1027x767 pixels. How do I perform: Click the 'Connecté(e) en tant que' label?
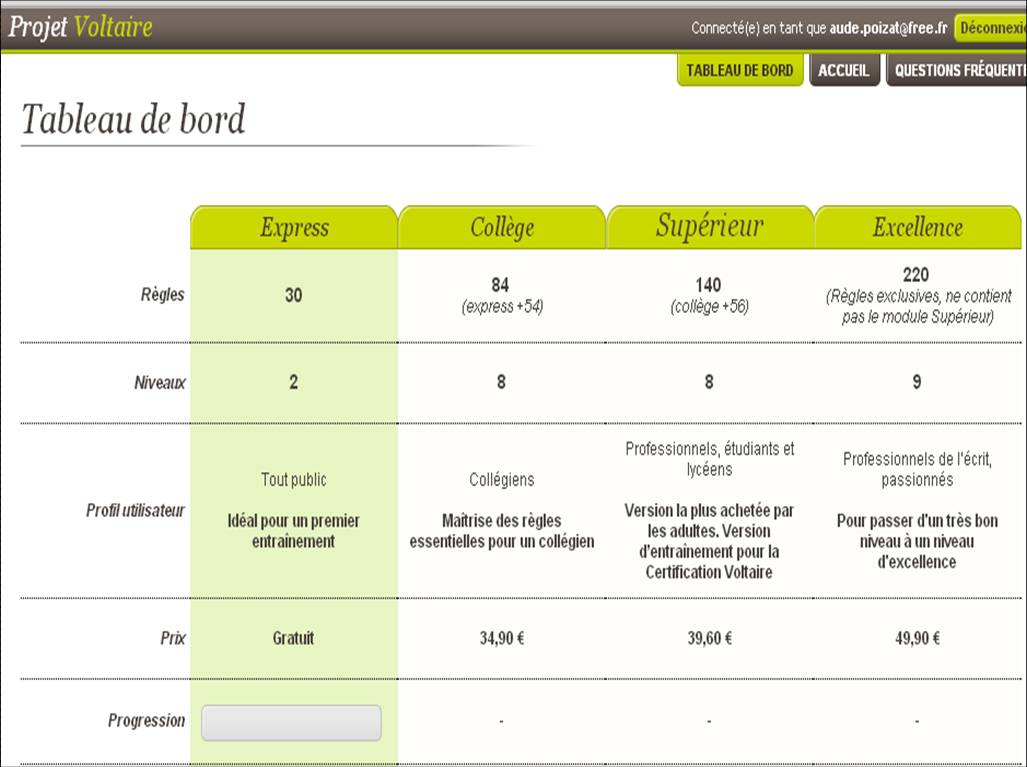[759, 28]
